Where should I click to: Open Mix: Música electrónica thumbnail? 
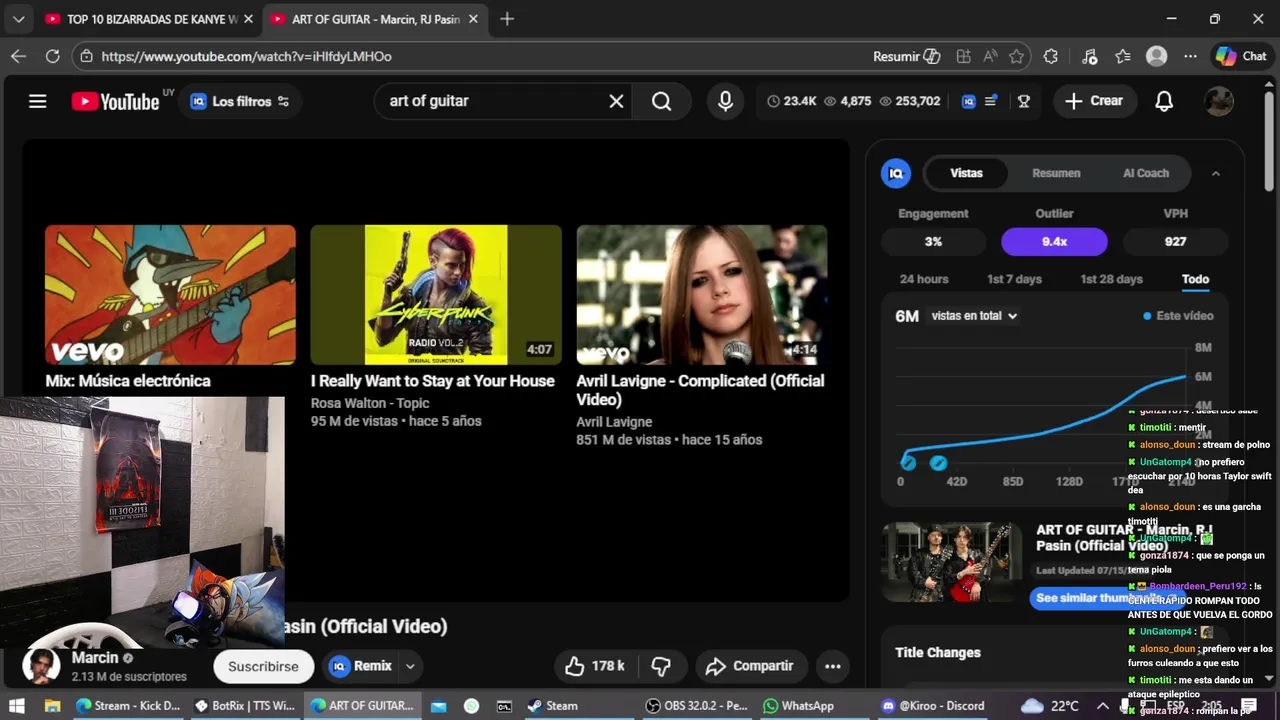(170, 294)
